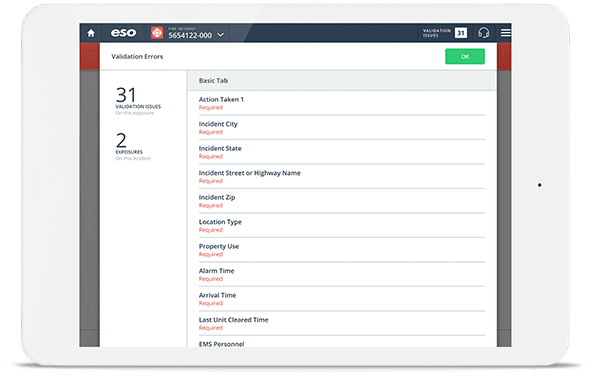Open the hamburger menu
The width and height of the screenshot is (602, 376).
(x=506, y=33)
